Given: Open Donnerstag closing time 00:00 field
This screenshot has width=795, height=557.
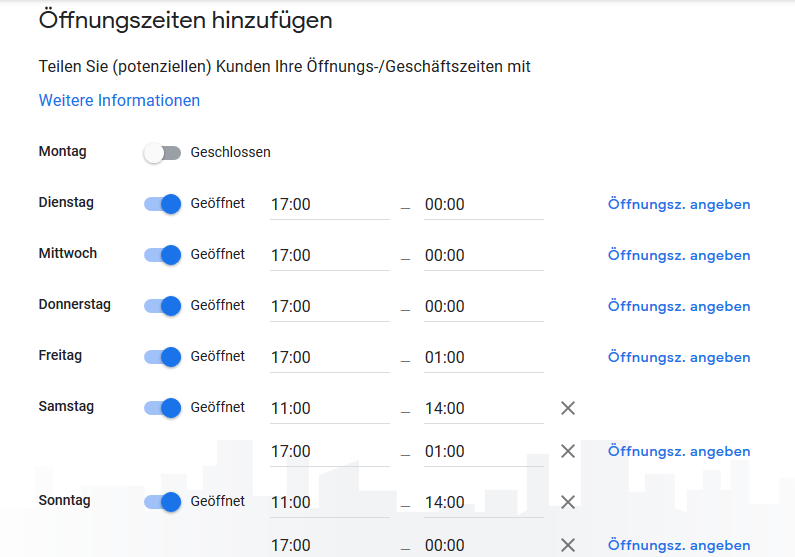Looking at the screenshot, I should (483, 307).
